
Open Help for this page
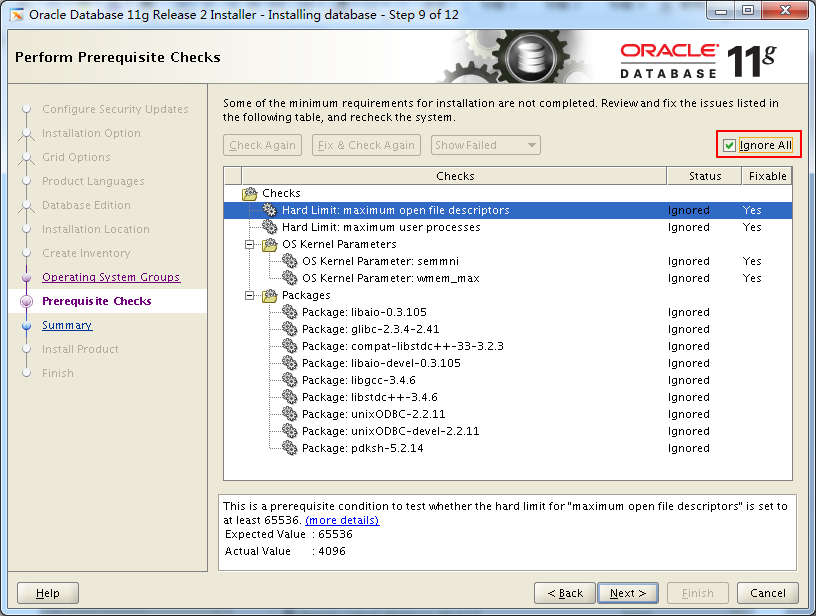48,593
